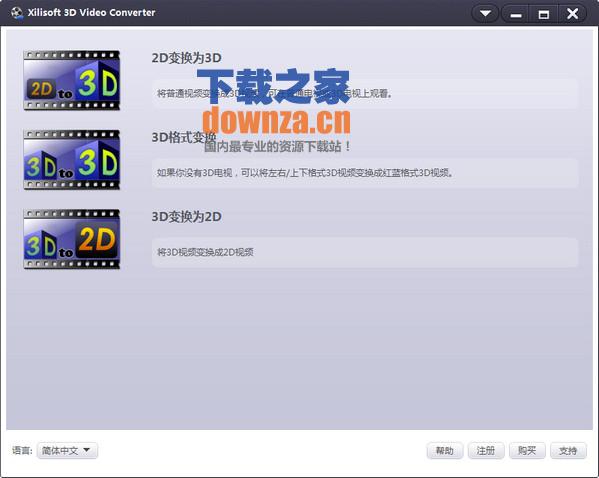
Task: Open the 简体中文 language dropdown
Action: [x=67, y=451]
